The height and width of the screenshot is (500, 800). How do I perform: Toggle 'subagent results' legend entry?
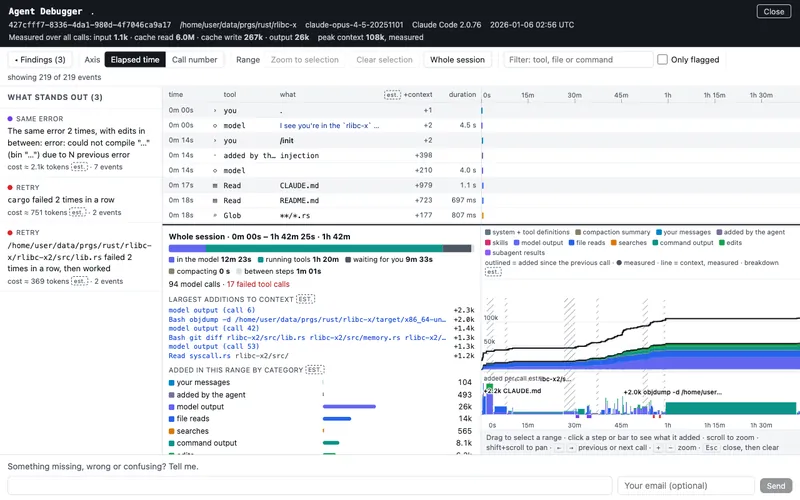515,253
